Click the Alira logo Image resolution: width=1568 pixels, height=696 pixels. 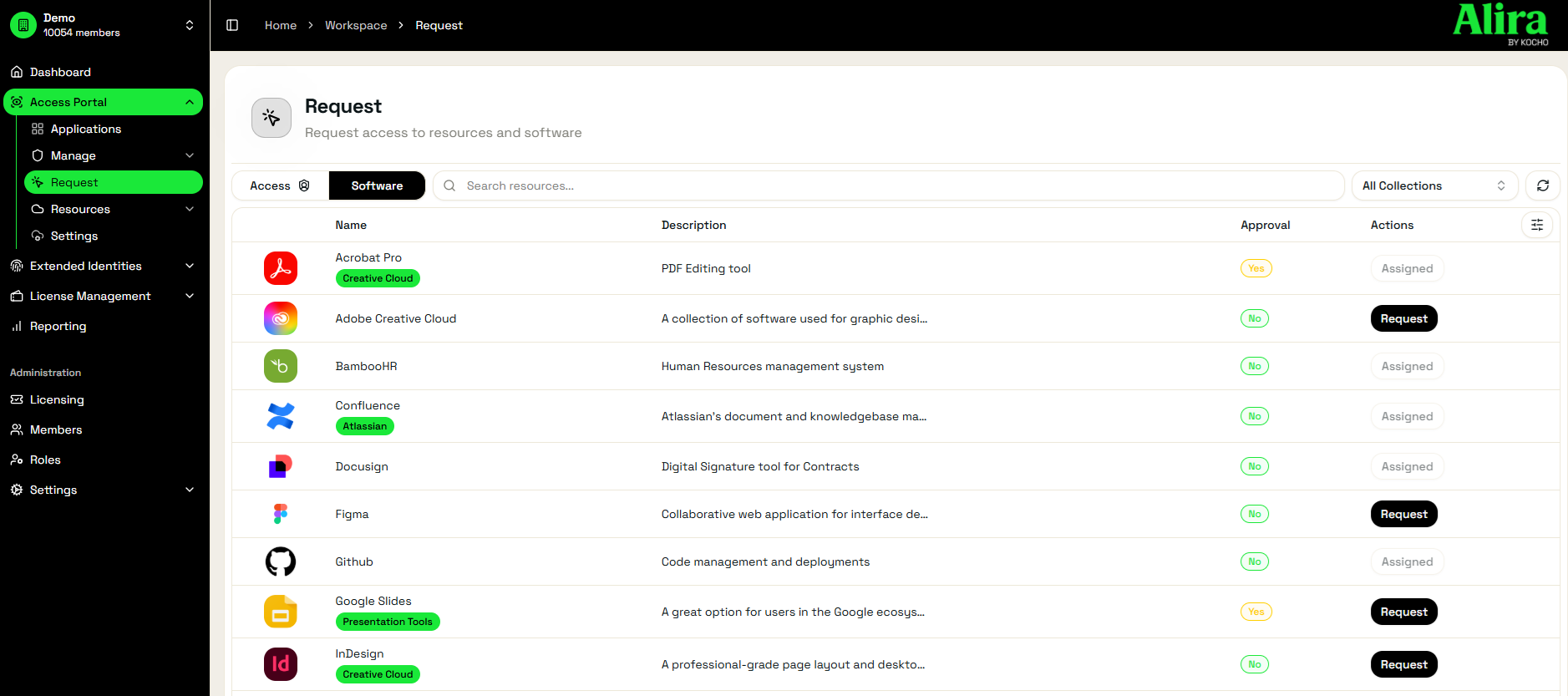(1501, 24)
